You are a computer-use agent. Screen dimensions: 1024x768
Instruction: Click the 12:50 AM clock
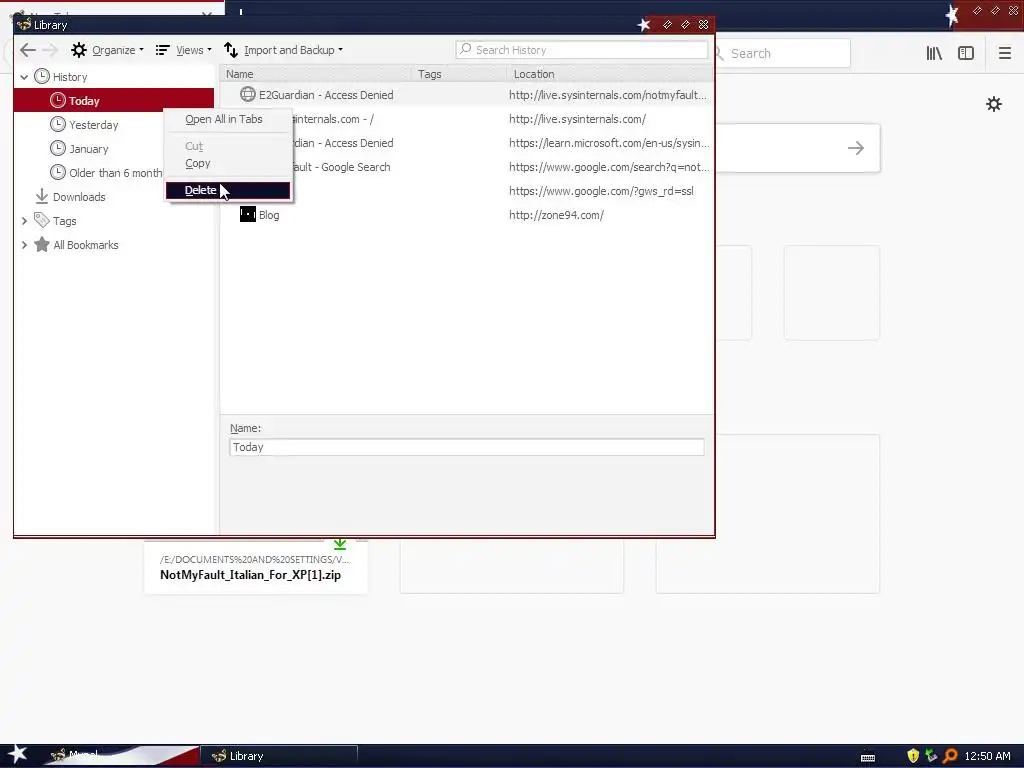click(x=987, y=756)
